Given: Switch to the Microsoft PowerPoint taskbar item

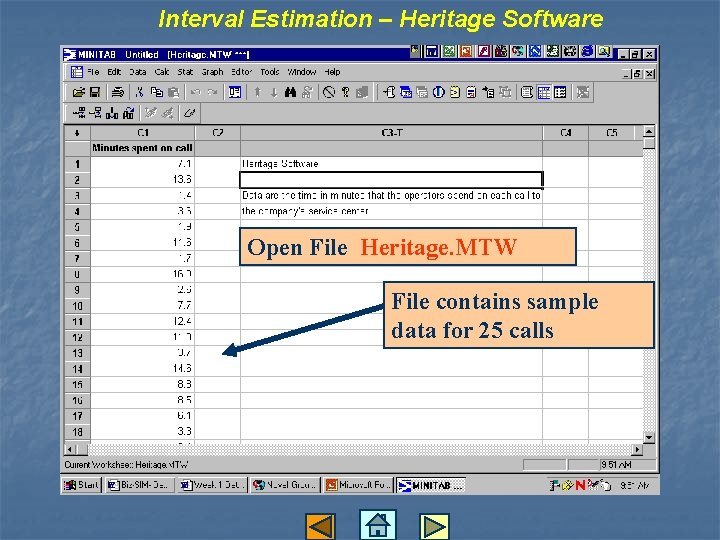Looking at the screenshot, I should coord(359,485).
